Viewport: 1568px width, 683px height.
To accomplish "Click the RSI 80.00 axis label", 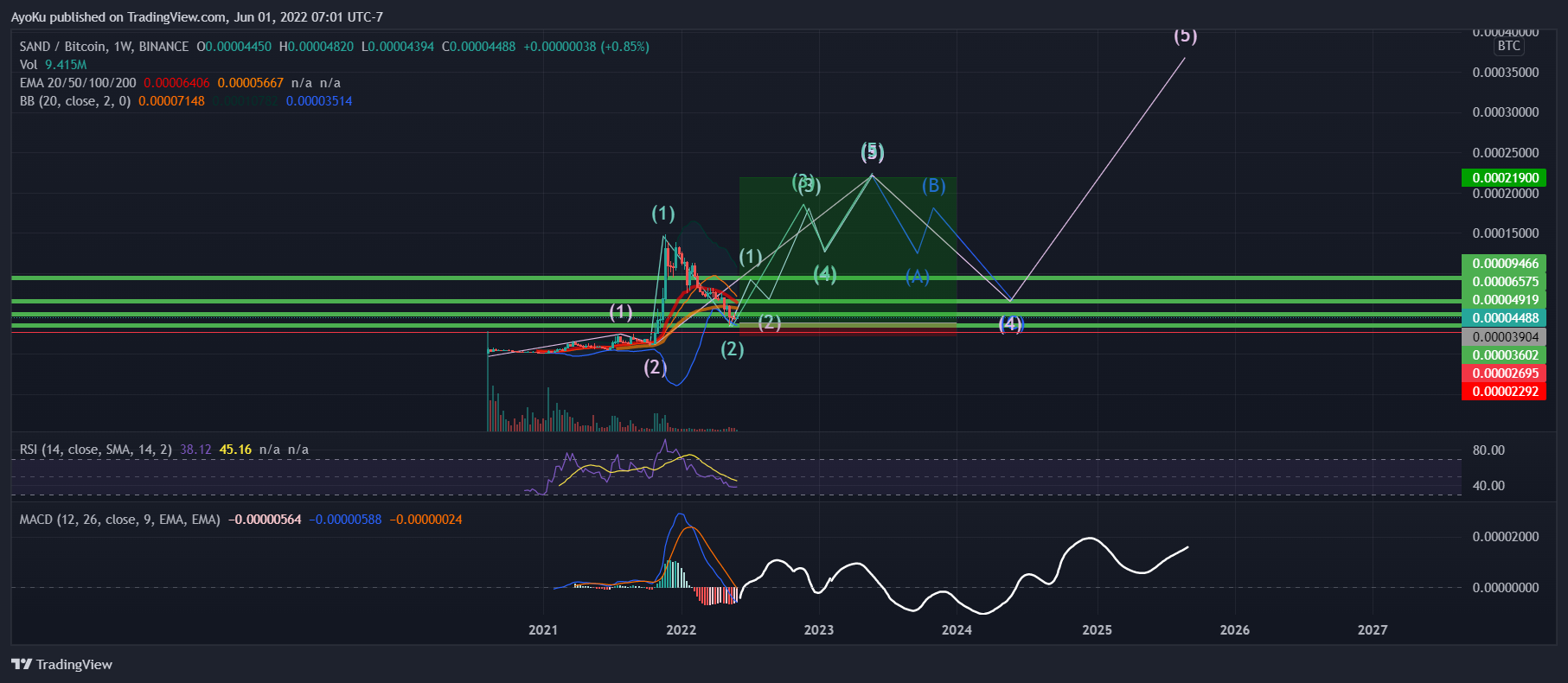I will [1488, 450].
